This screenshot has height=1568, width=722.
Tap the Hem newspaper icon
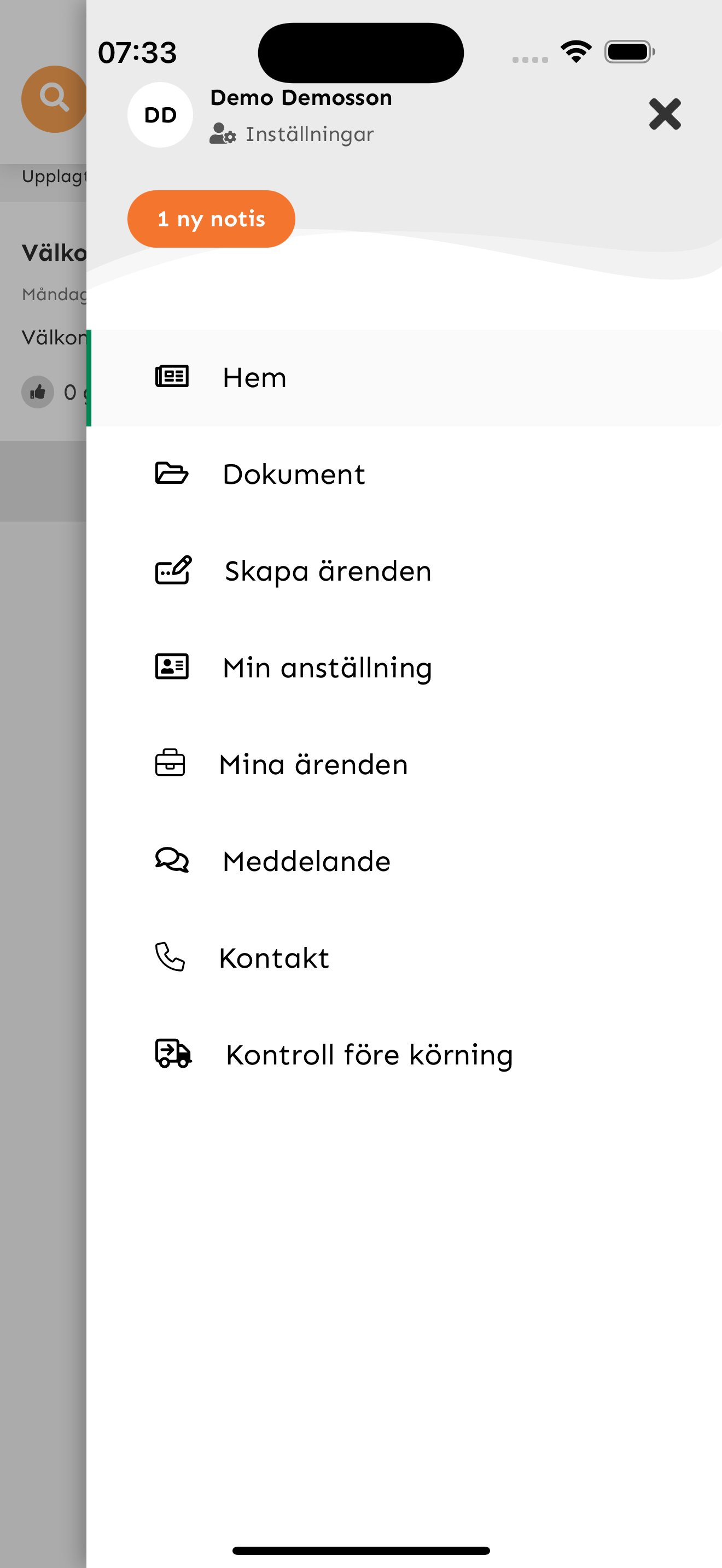(172, 377)
